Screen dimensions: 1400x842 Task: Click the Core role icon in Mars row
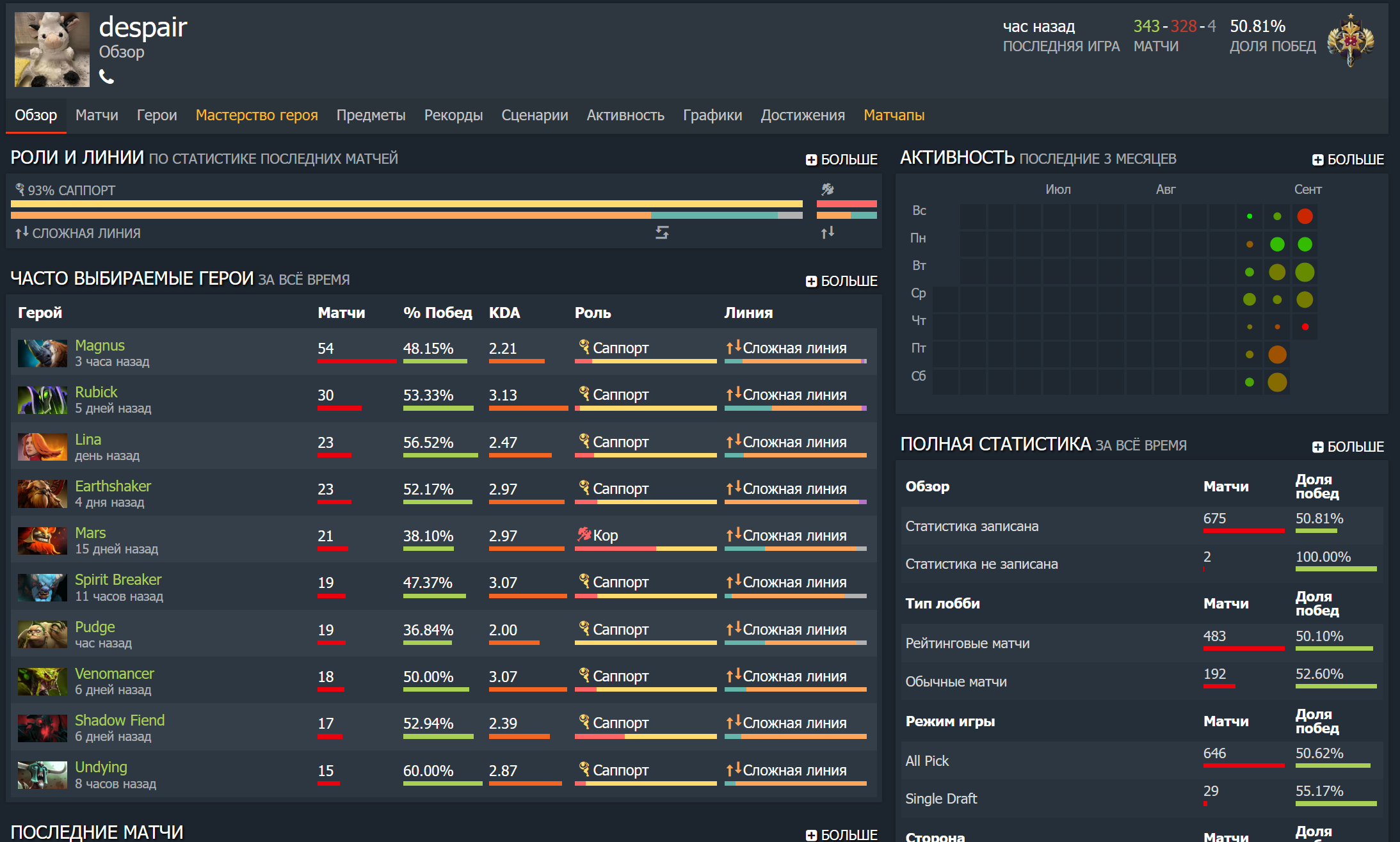click(583, 534)
